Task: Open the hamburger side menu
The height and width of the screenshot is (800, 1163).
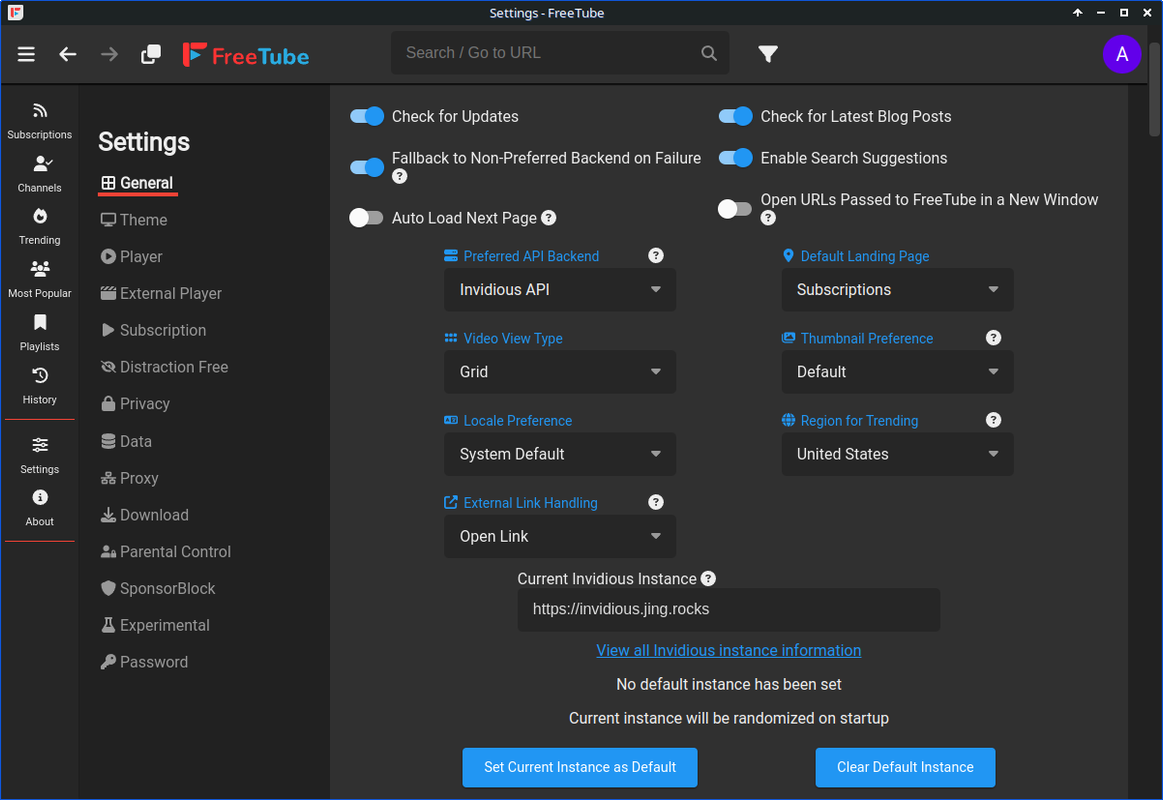Action: tap(26, 54)
